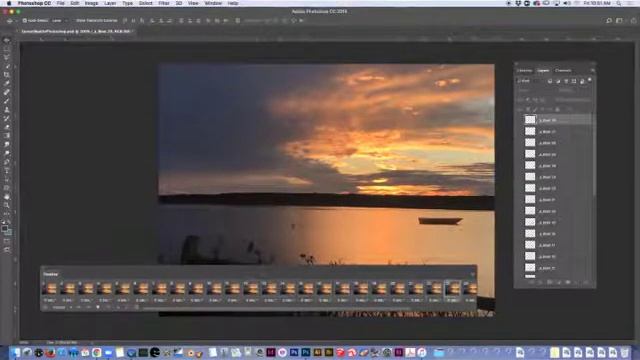This screenshot has height=360, width=640.
Task: Select the highlighted top layer in Layers panel
Action: [x=558, y=120]
